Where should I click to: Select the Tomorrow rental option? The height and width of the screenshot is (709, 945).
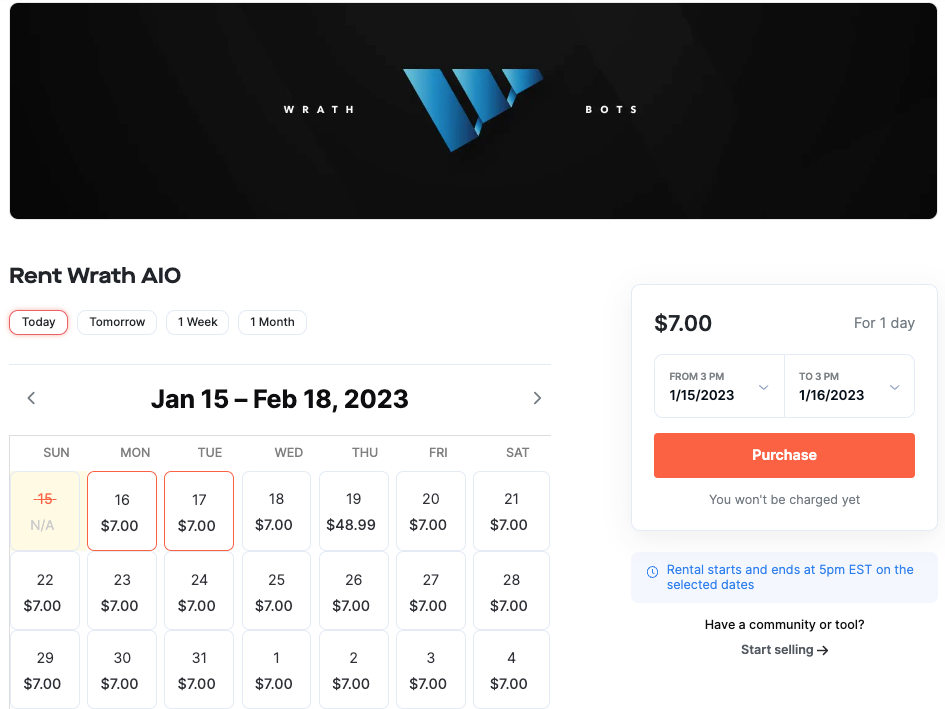point(116,322)
